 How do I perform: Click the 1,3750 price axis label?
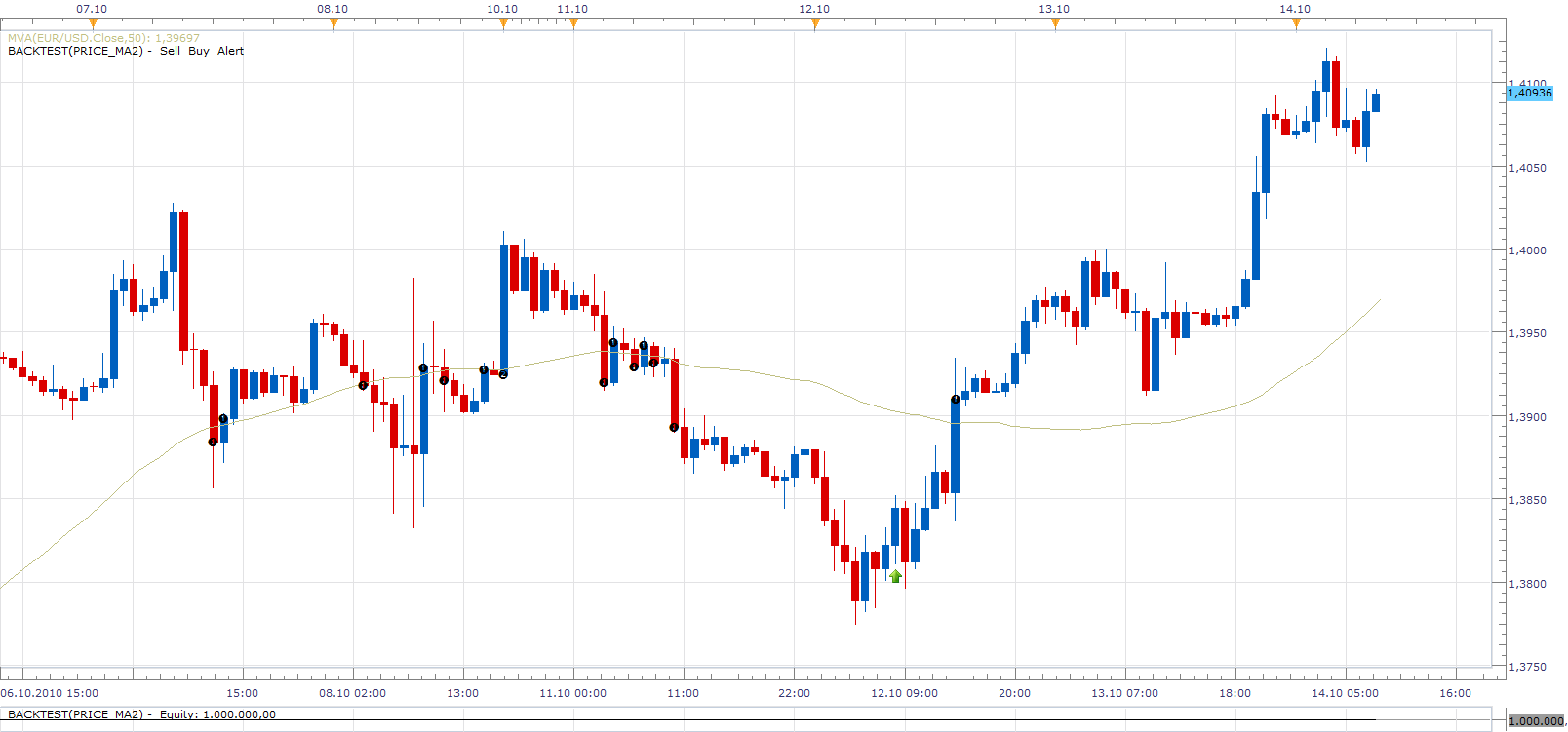click(1527, 667)
